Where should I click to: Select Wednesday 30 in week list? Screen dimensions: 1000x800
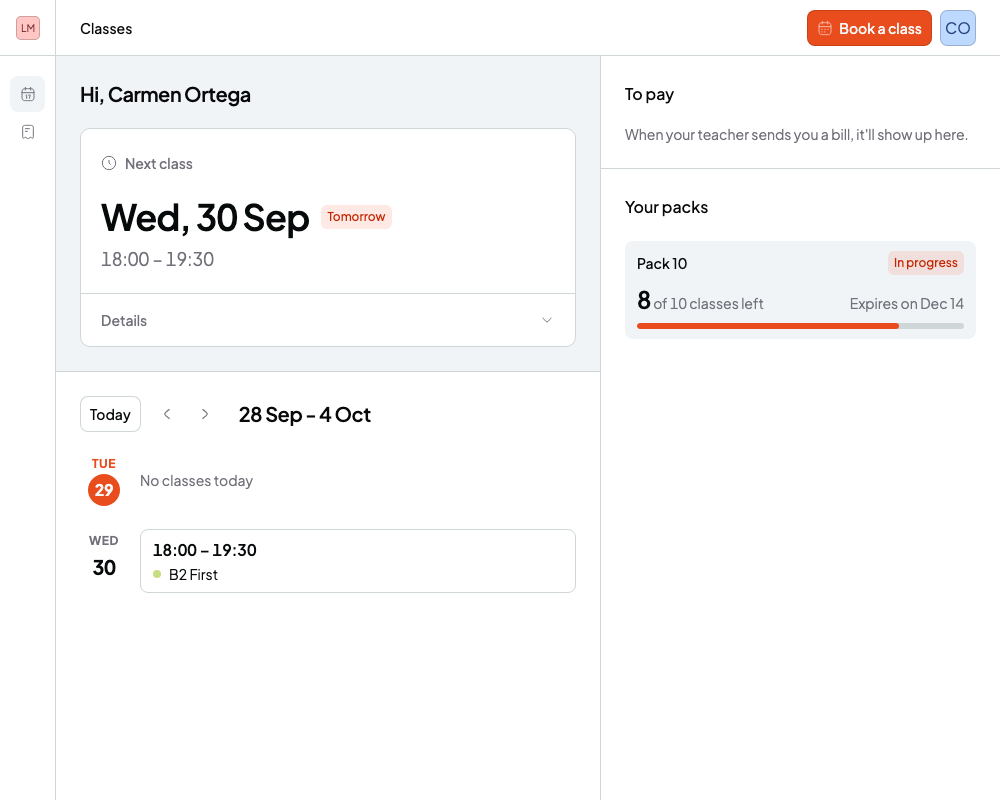(x=104, y=558)
